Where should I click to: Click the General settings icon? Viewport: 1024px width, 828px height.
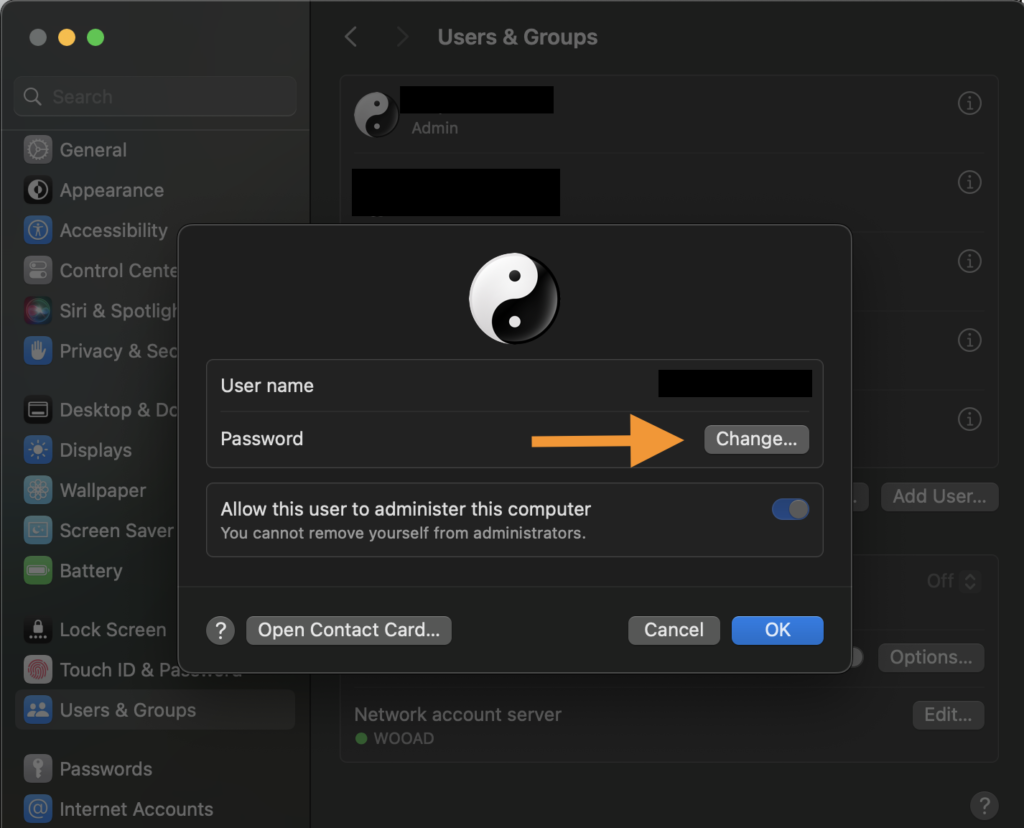38,150
